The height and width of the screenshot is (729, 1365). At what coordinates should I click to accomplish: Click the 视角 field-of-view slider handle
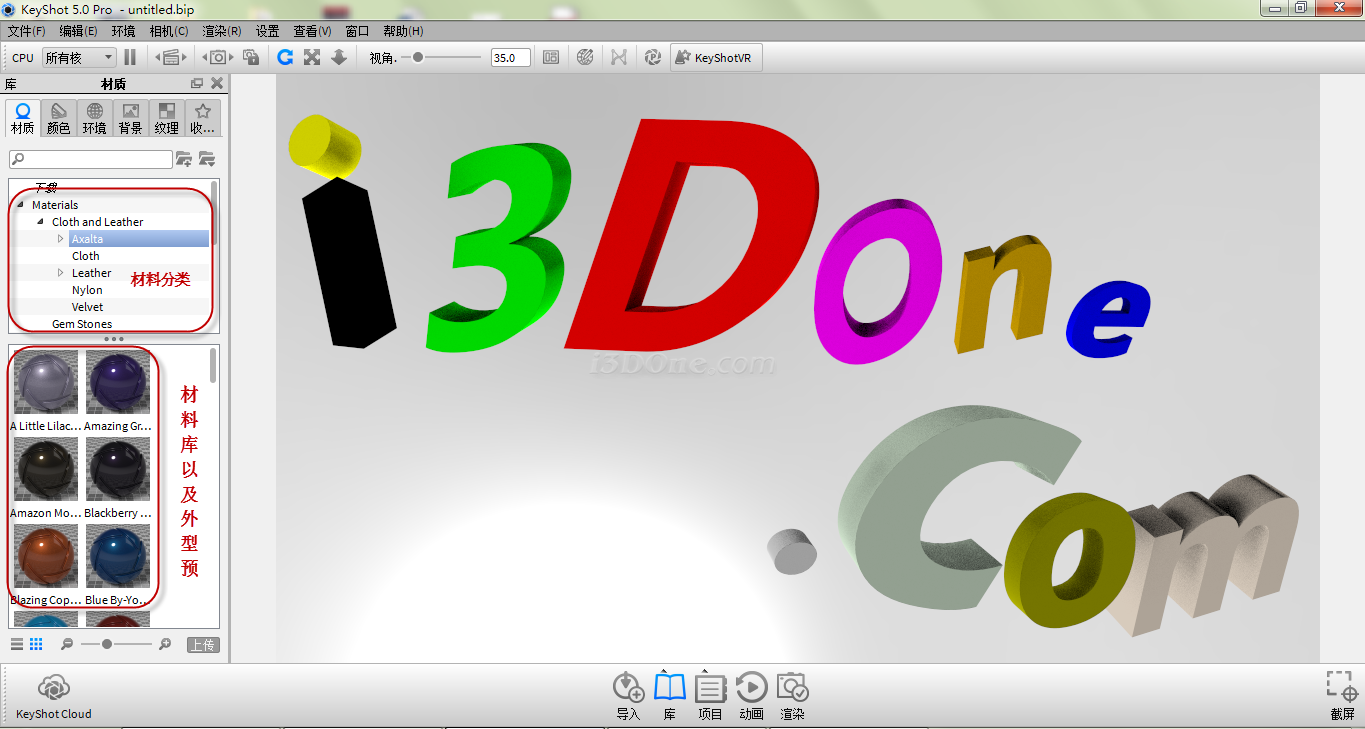pyautogui.click(x=418, y=58)
